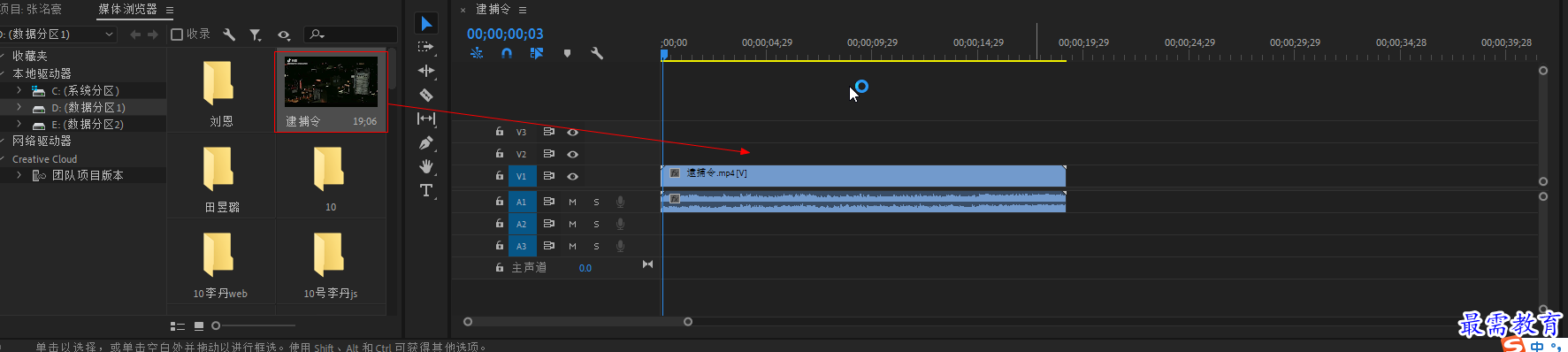Viewport: 1568px width, 352px height.
Task: Expand the D: (数据分区1) drive
Action: coord(19,107)
